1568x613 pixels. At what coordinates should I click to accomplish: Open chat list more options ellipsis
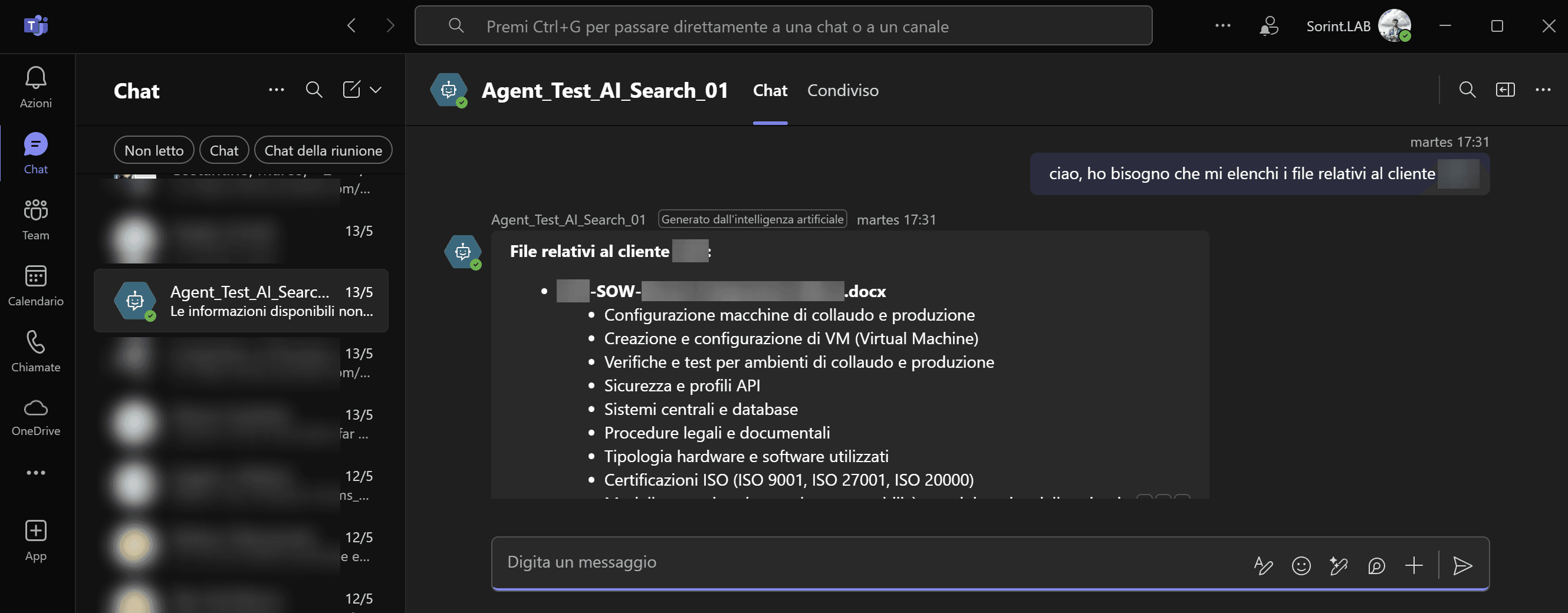pyautogui.click(x=277, y=90)
